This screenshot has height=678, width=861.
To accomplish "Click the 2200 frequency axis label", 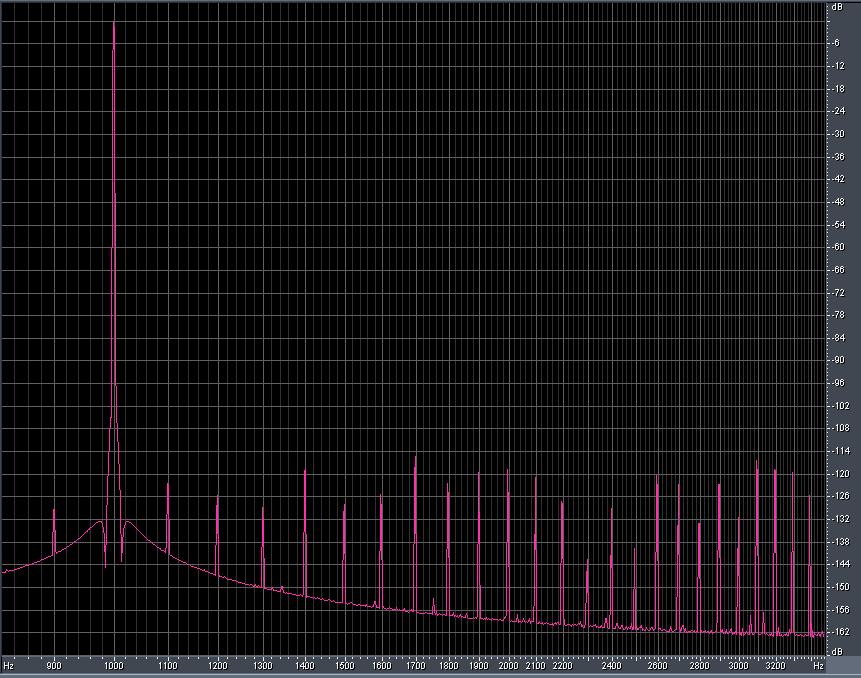I will (x=562, y=666).
